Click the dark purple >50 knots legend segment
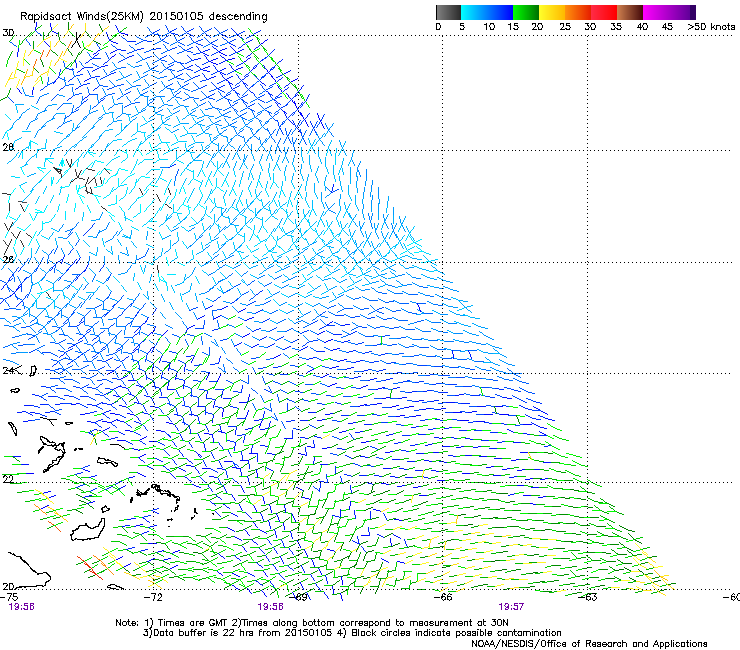Image resolution: width=740 pixels, height=650 pixels. tap(693, 12)
